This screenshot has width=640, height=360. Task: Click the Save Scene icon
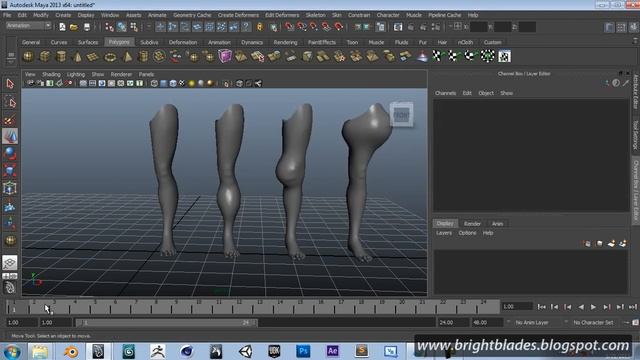click(x=87, y=27)
